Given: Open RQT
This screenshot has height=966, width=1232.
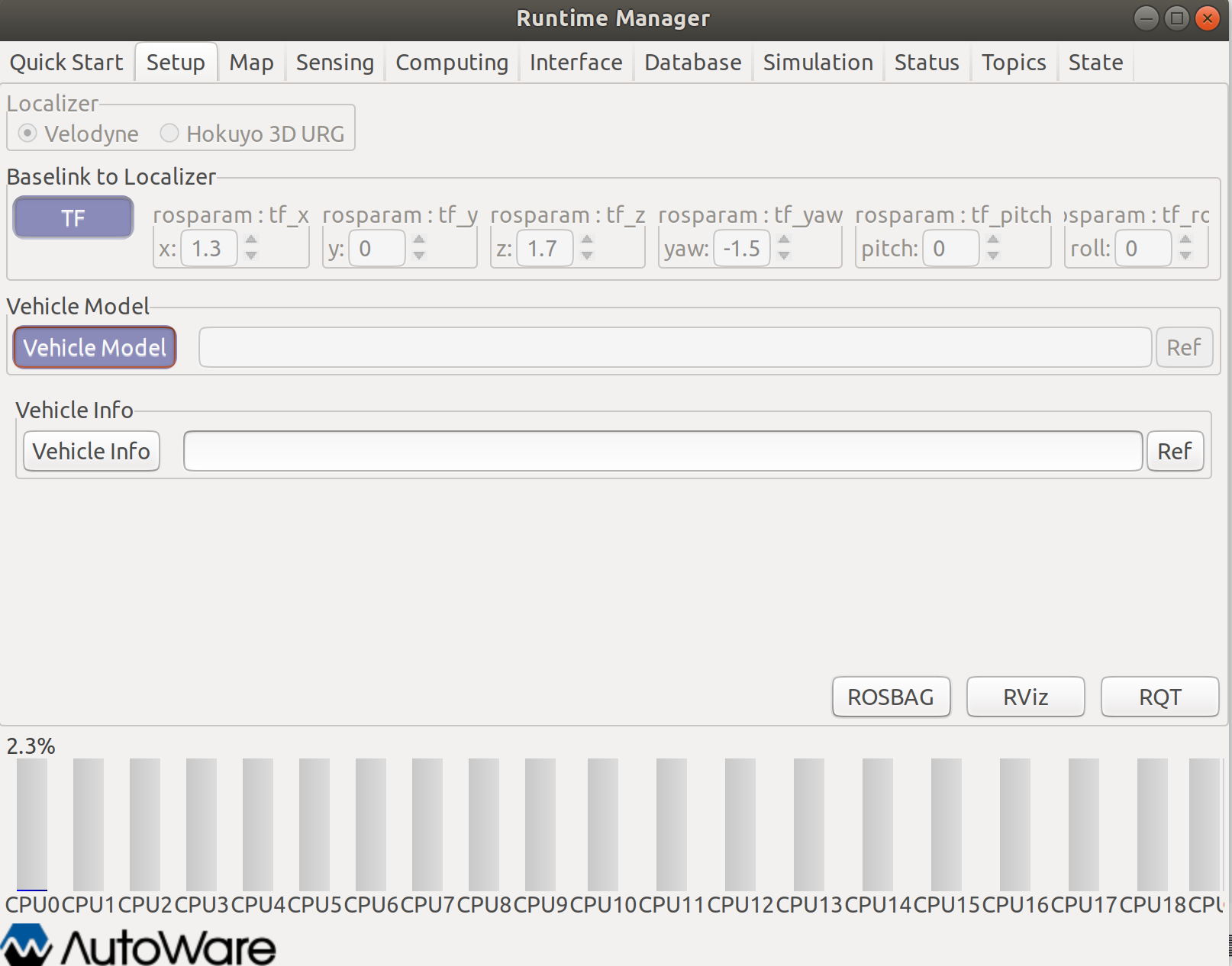Looking at the screenshot, I should click(x=1159, y=697).
